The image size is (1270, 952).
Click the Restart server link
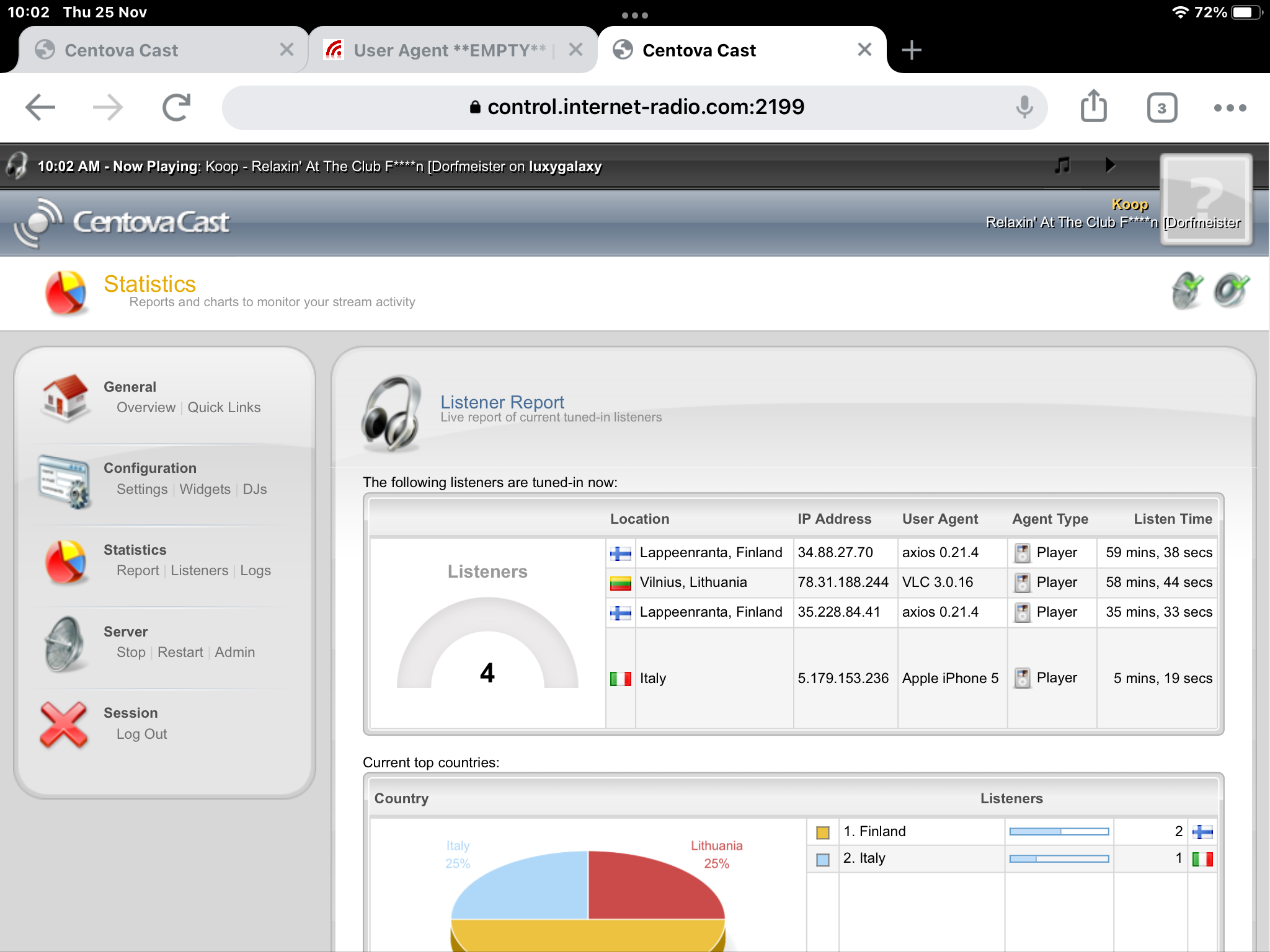click(180, 652)
